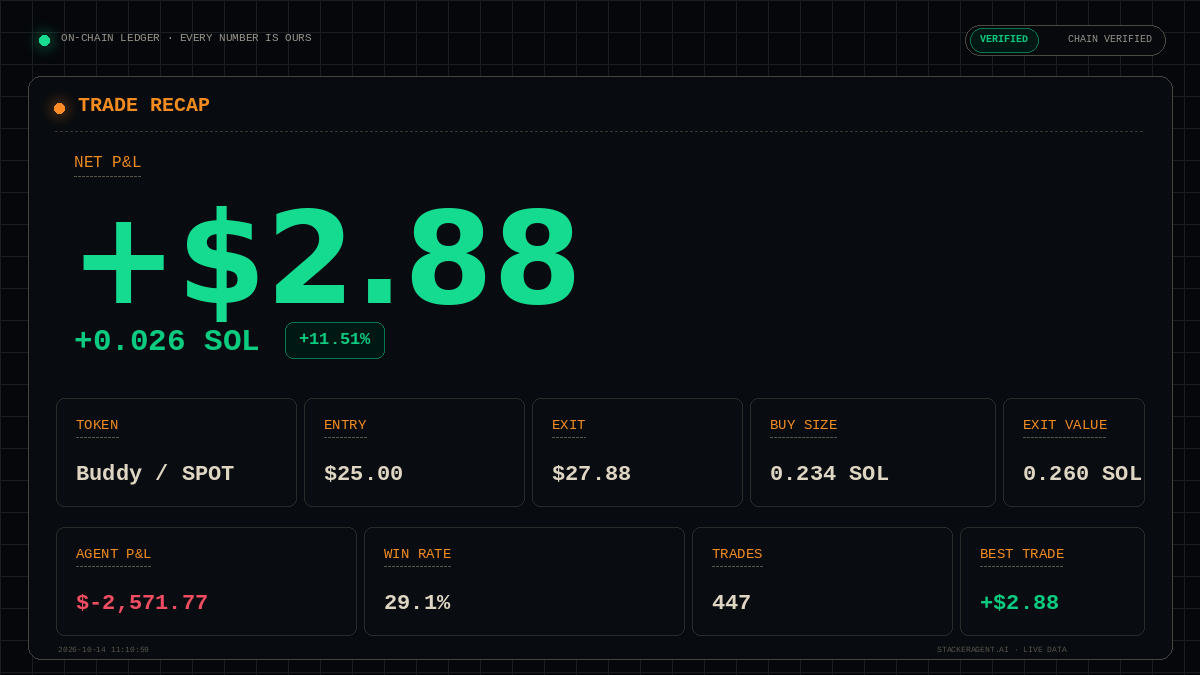Click the green status dot at top left
The width and height of the screenshot is (1200, 675).
click(x=44, y=40)
